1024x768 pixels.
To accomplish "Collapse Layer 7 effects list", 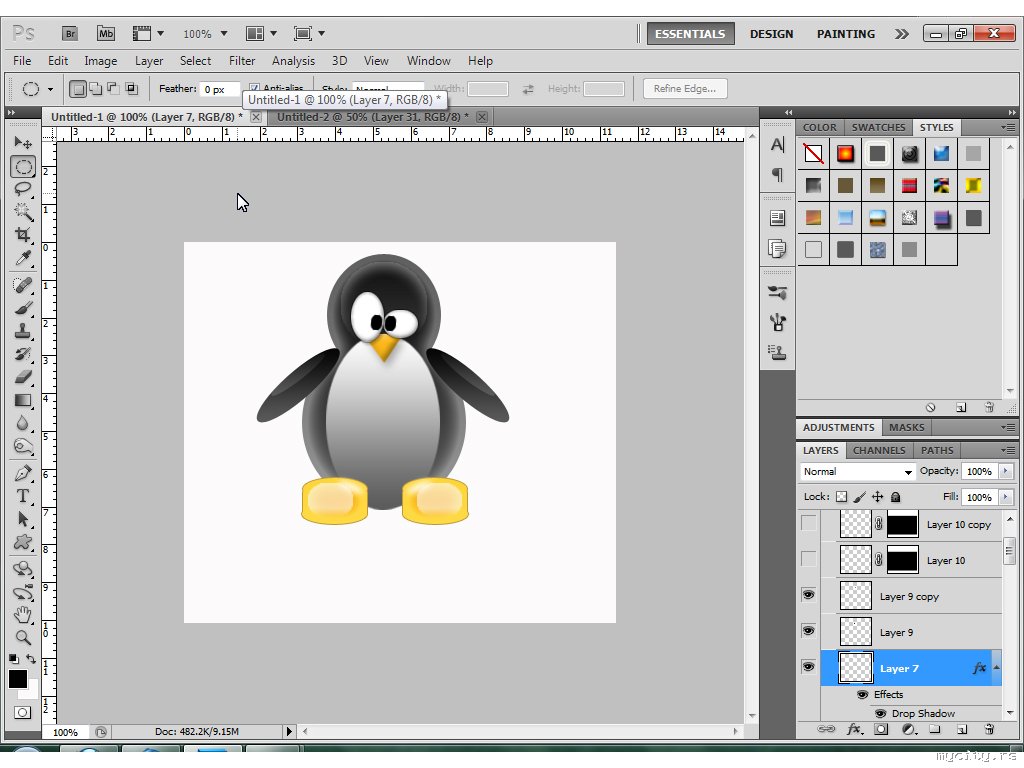I will 996,668.
